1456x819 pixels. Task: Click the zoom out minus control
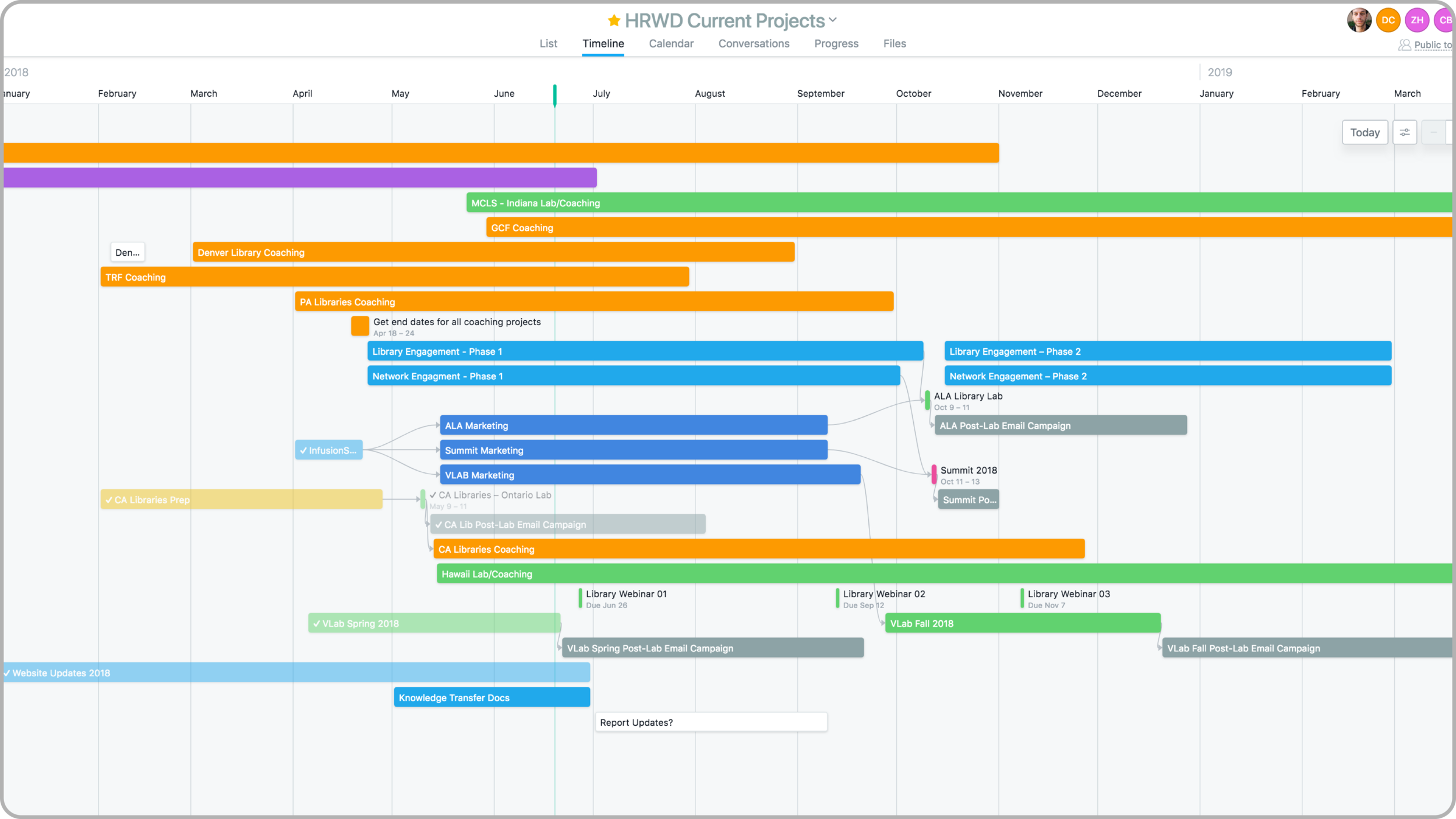click(1434, 132)
